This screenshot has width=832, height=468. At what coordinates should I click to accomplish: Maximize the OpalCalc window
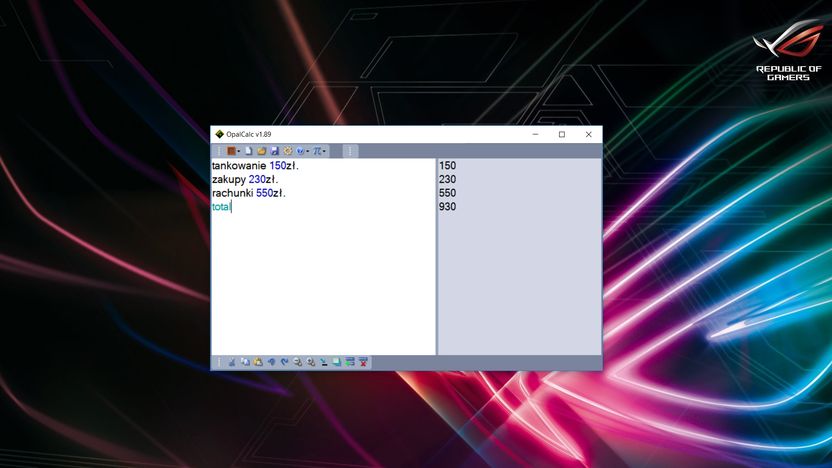(x=562, y=134)
